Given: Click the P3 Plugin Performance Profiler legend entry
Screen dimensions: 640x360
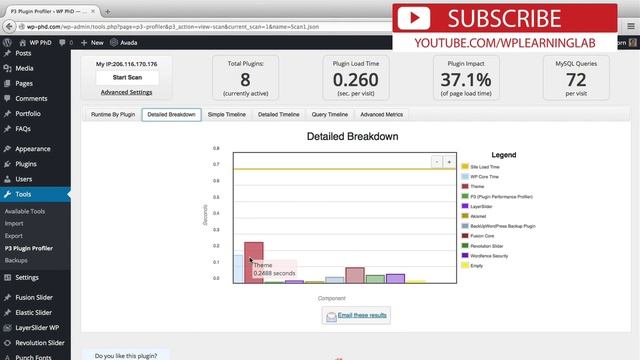Looking at the screenshot, I should pyautogui.click(x=497, y=196).
